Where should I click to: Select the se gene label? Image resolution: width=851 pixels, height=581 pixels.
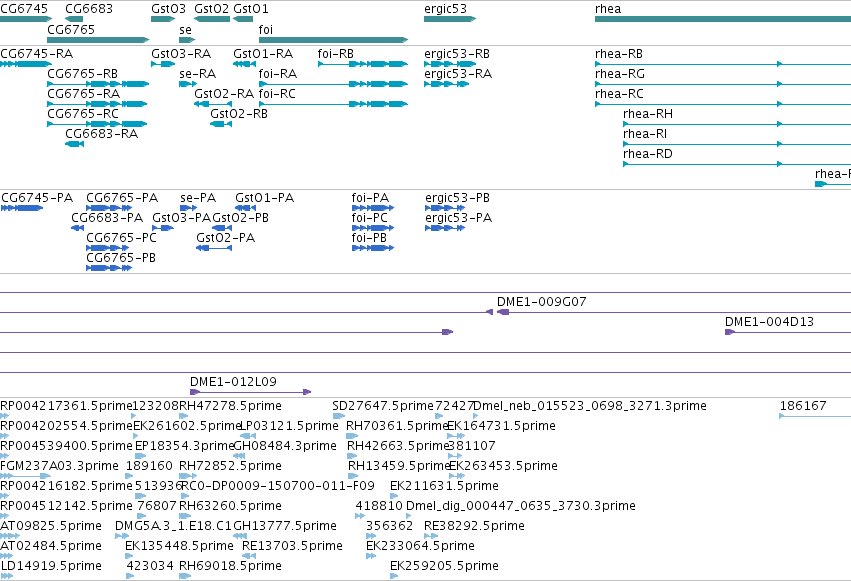point(186,30)
